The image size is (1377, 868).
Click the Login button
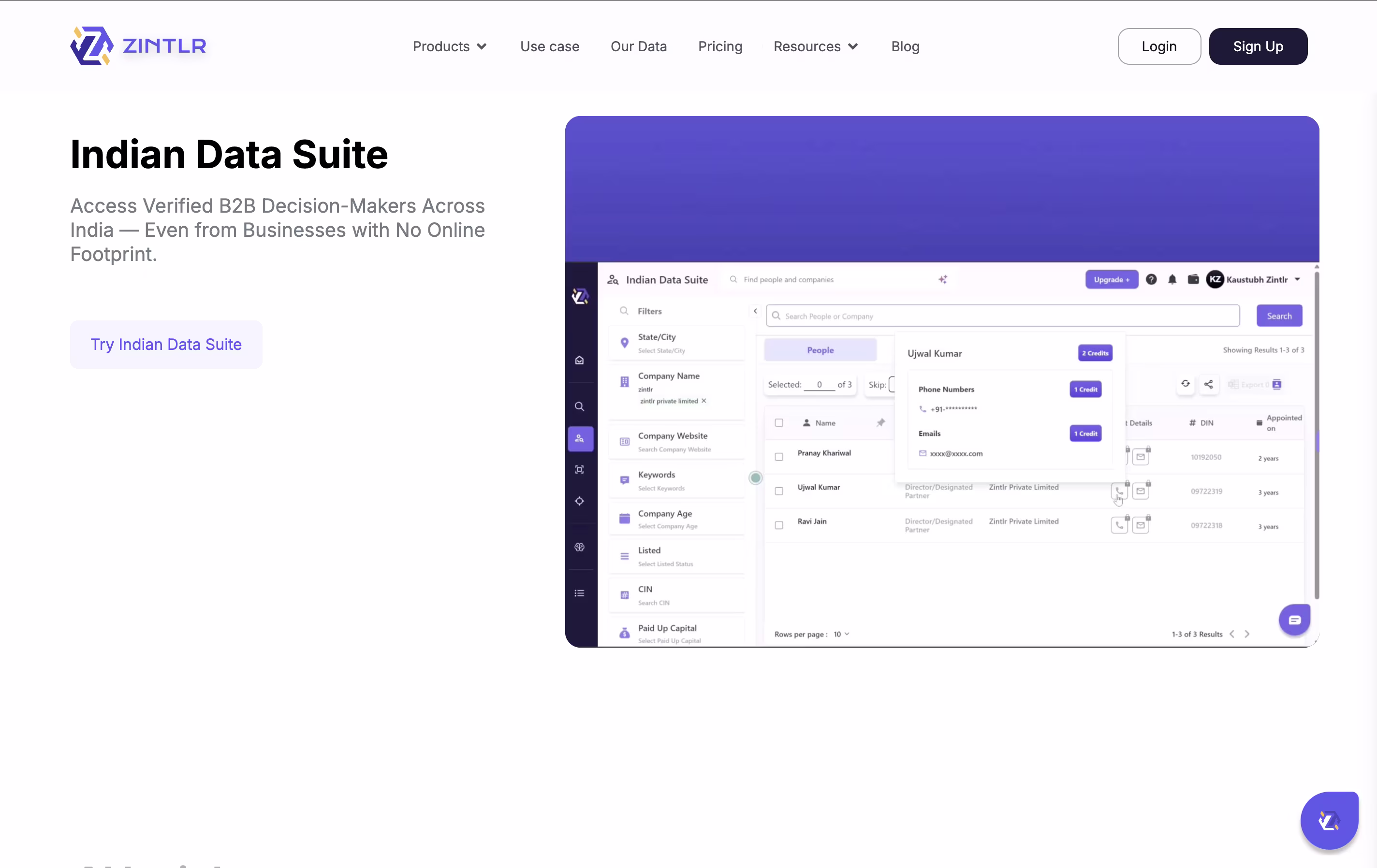1159,46
